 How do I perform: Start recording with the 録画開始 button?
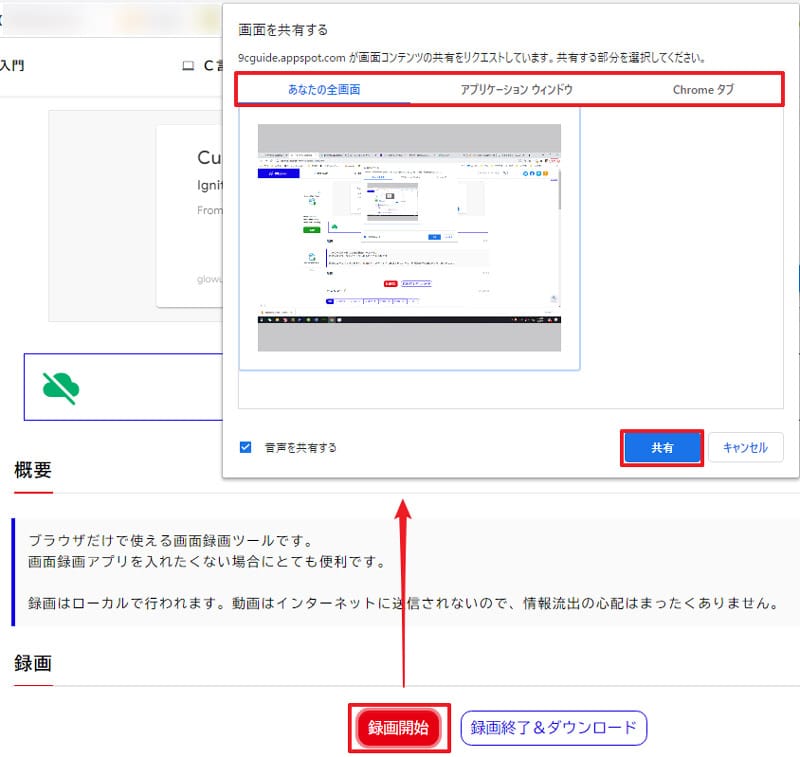[398, 728]
